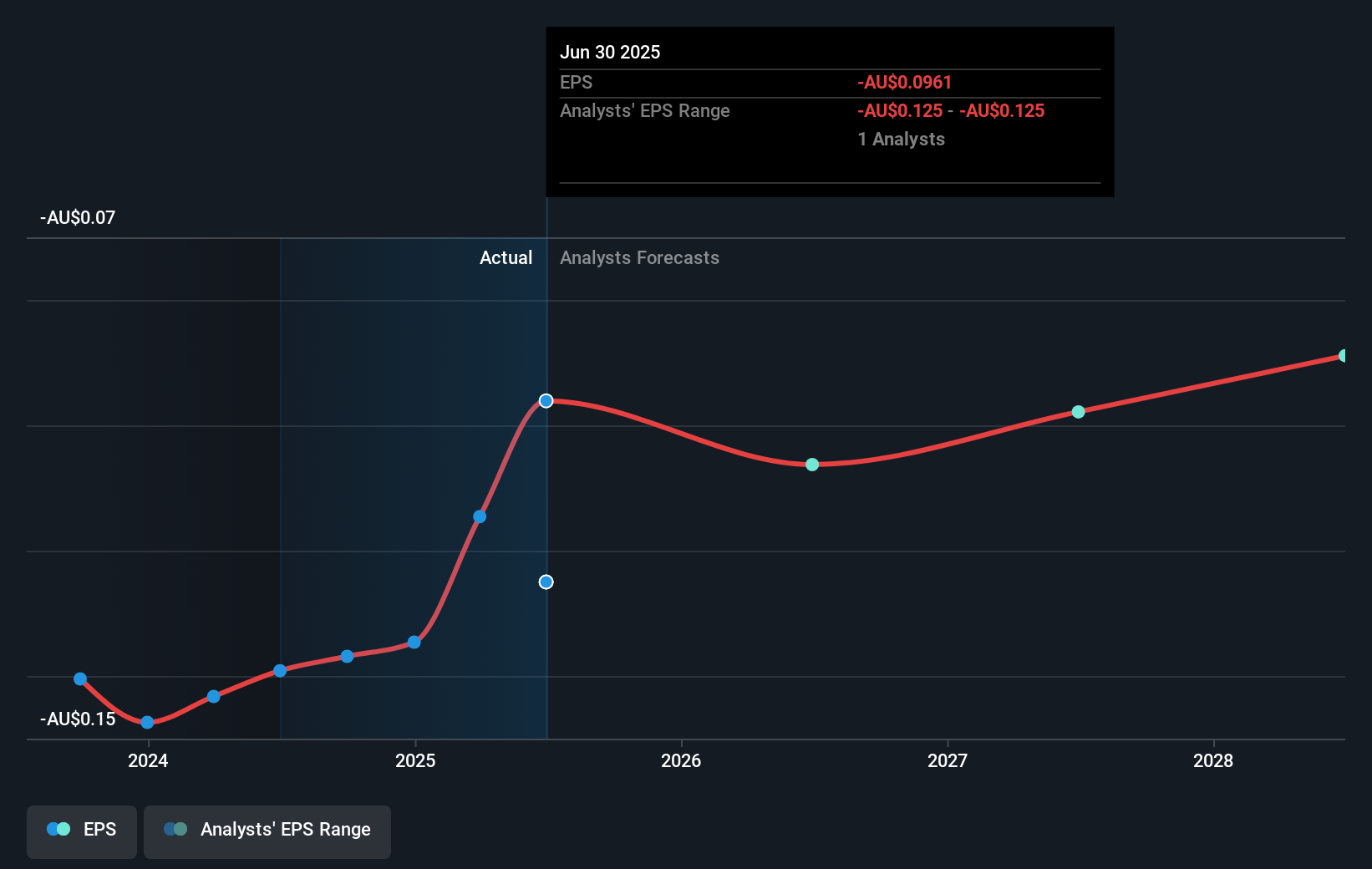Viewport: 1372px width, 869px height.
Task: Click the teal forecast point in mid-2026
Action: coord(811,464)
